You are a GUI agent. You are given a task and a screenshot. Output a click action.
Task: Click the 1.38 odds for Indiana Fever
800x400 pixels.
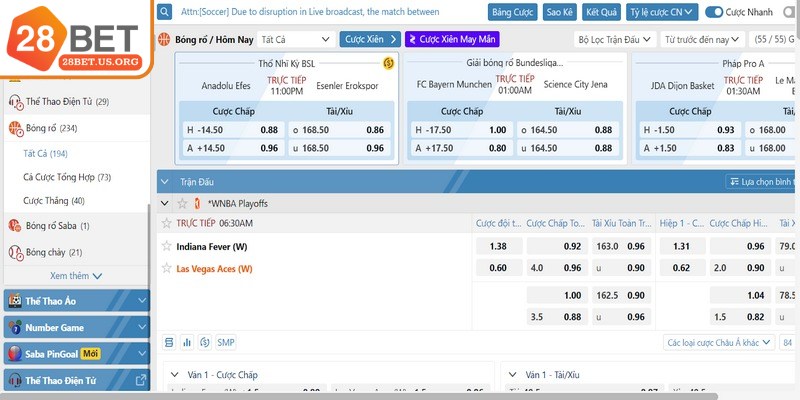(x=497, y=246)
